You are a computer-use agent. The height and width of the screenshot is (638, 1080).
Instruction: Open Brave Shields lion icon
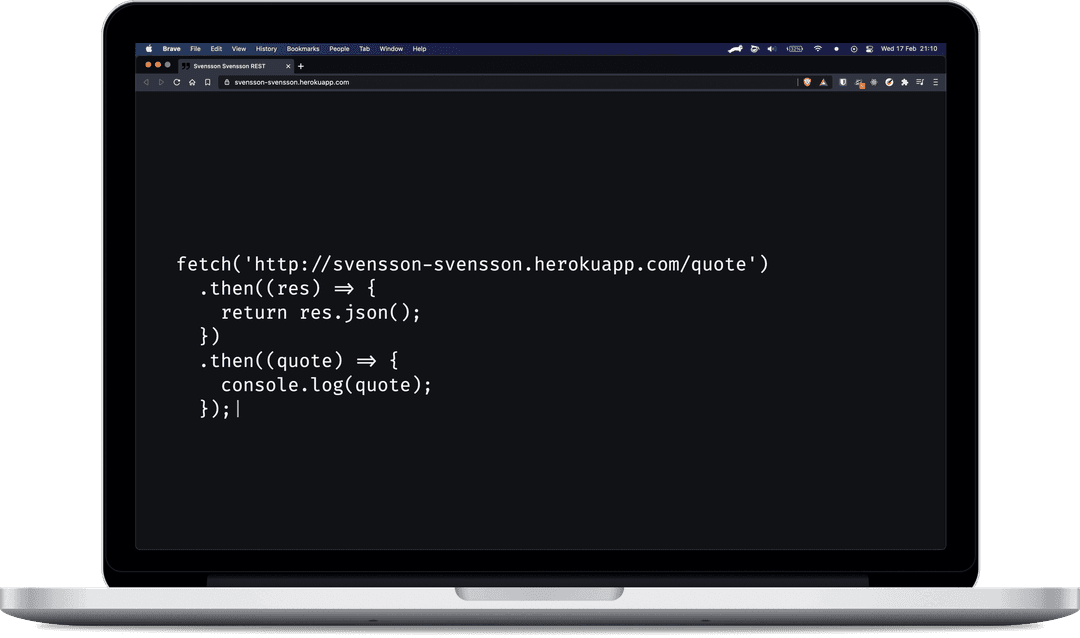[807, 82]
